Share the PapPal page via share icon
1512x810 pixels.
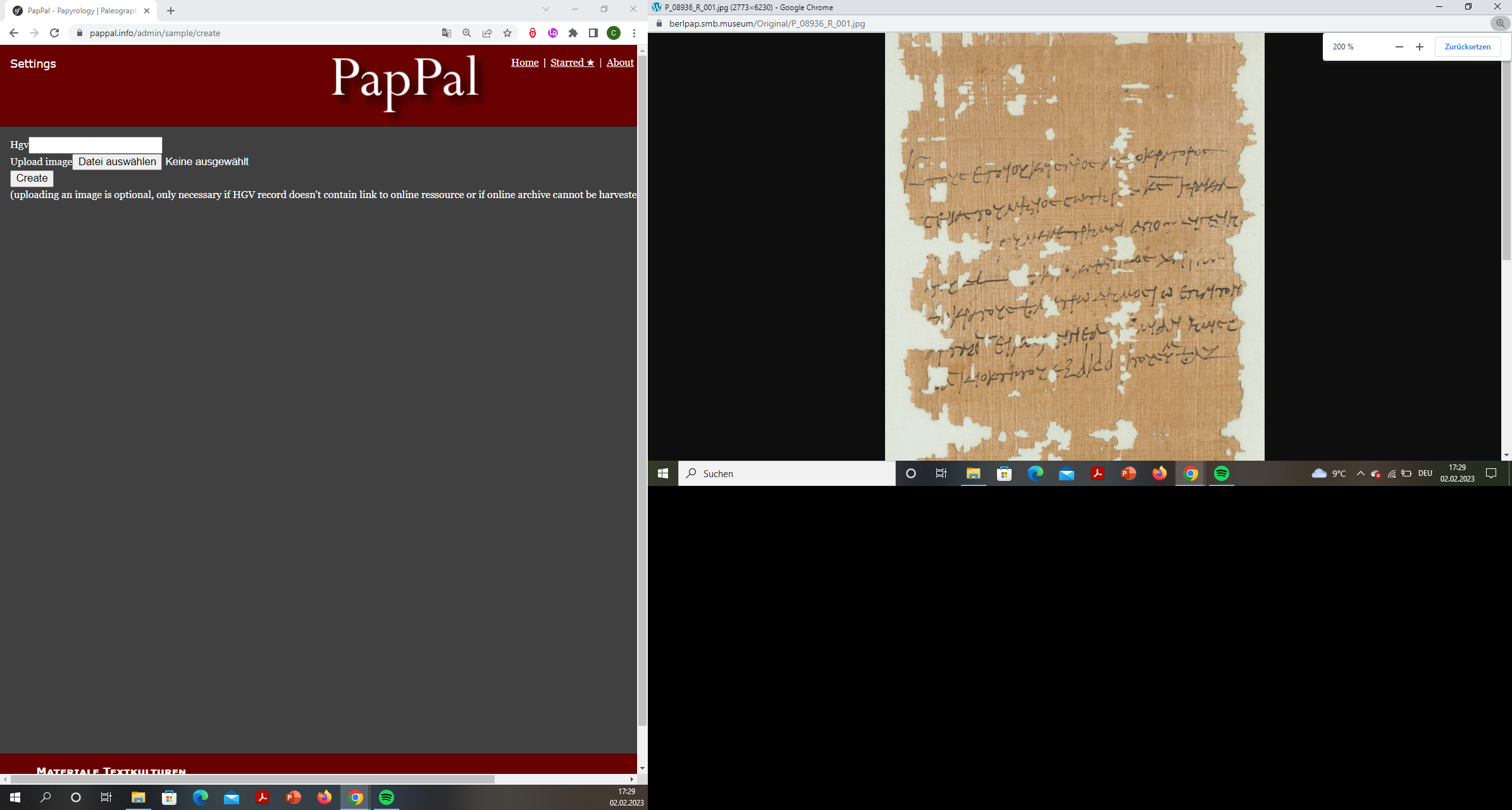point(487,33)
